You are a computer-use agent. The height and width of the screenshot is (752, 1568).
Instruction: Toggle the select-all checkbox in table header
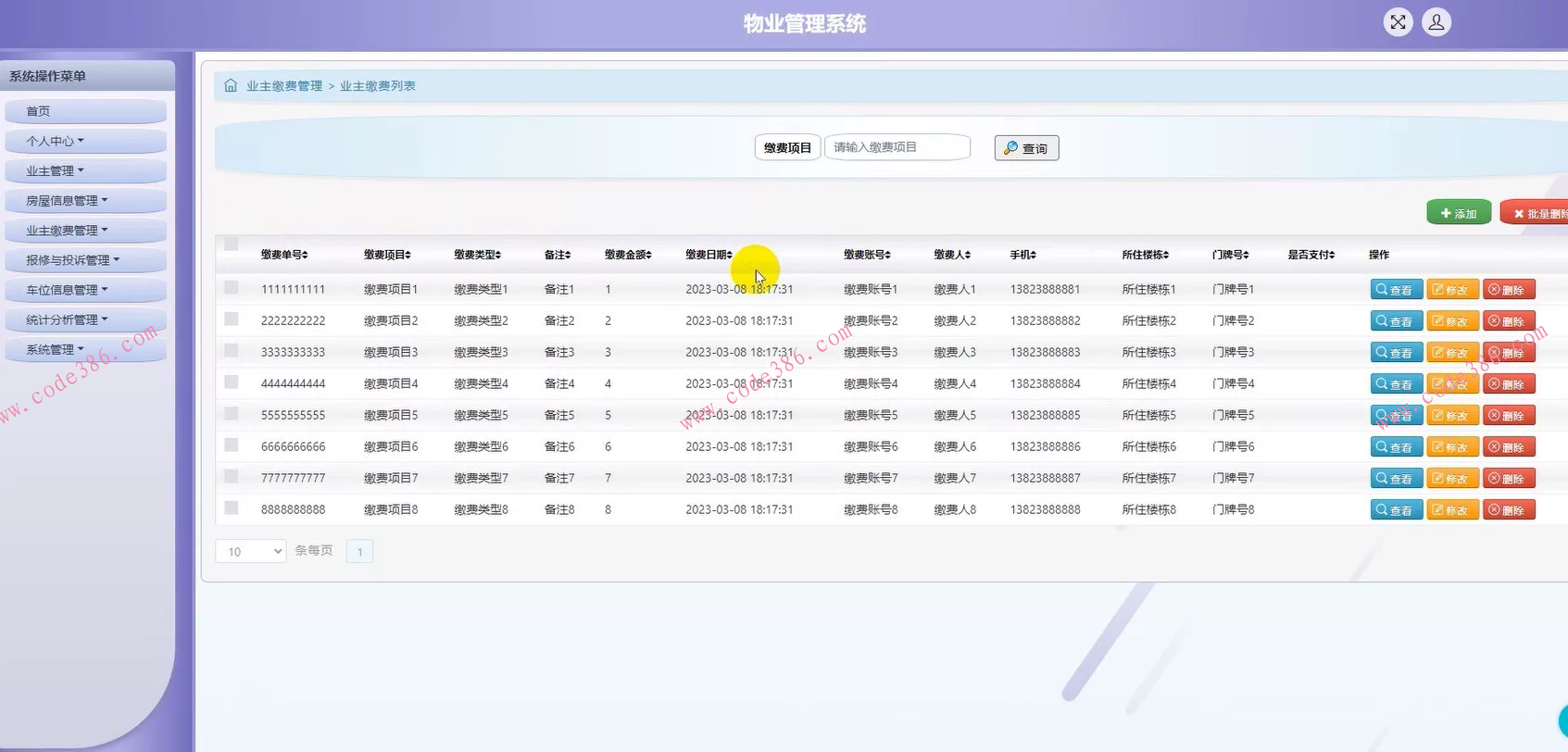pos(232,244)
